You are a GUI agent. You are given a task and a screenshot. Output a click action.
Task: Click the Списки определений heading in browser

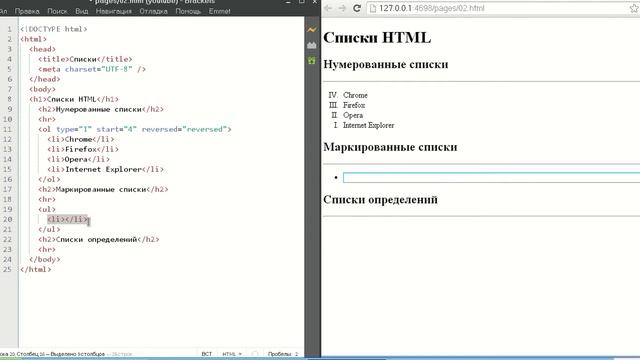(x=380, y=200)
